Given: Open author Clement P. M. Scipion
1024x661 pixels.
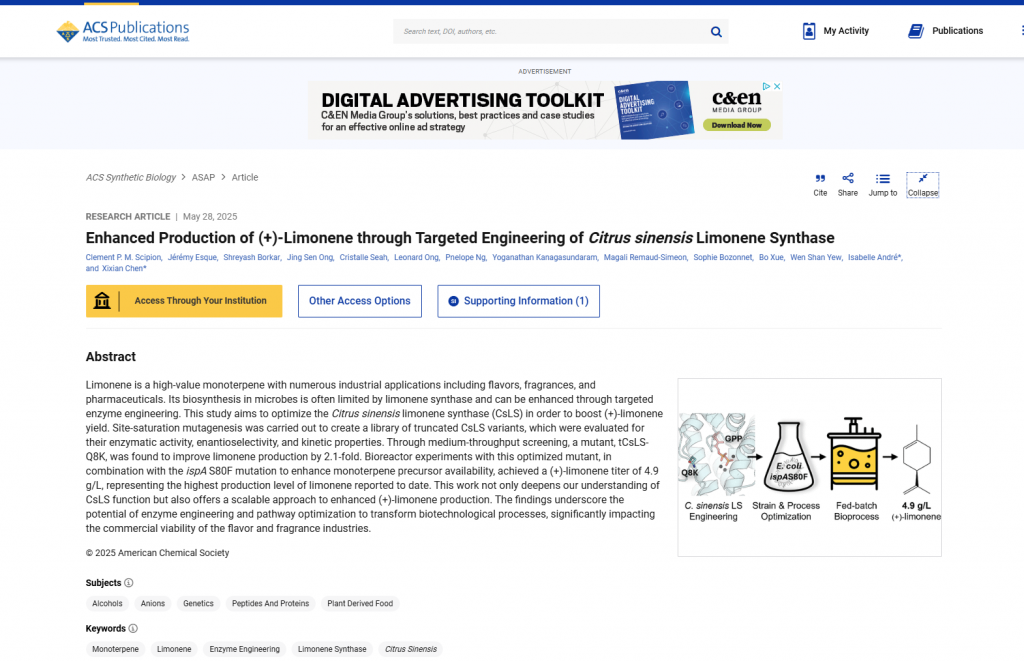Looking at the screenshot, I should (123, 258).
